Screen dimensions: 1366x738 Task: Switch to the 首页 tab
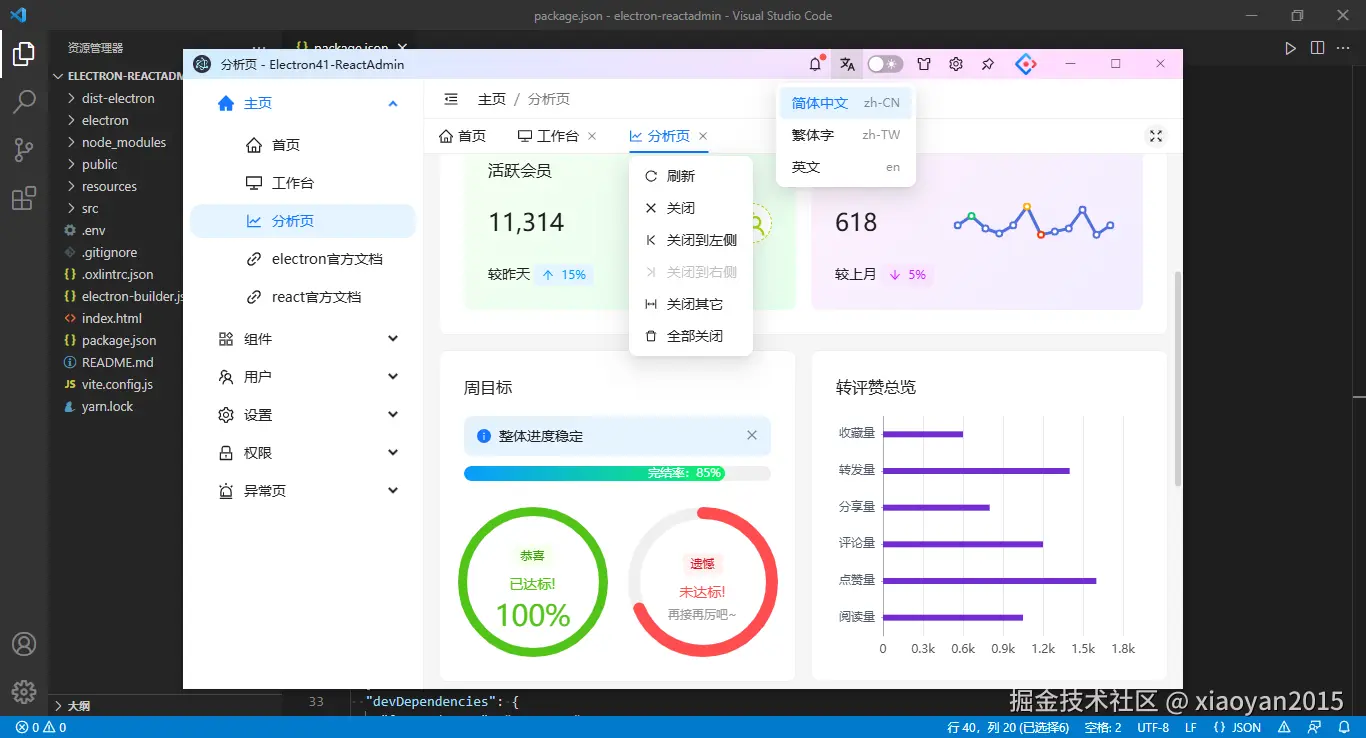[462, 136]
